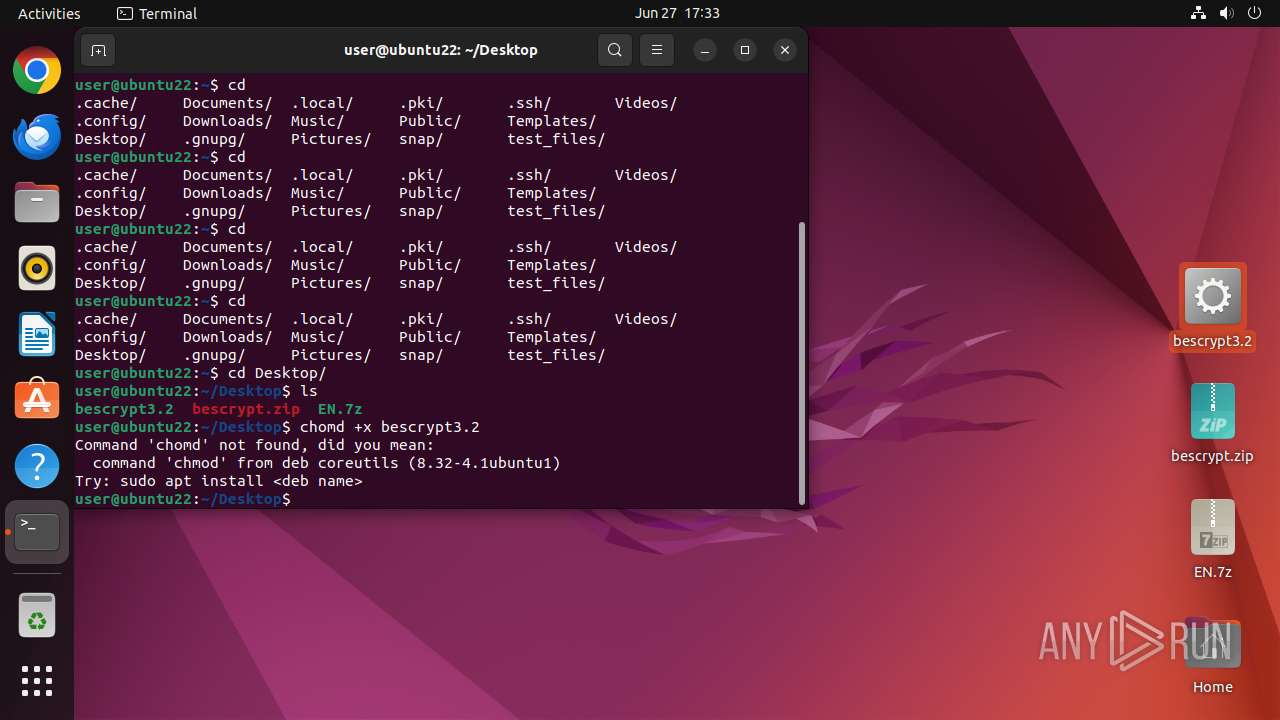Click the current prompt line in terminal
The image size is (1280, 720).
[x=183, y=499]
